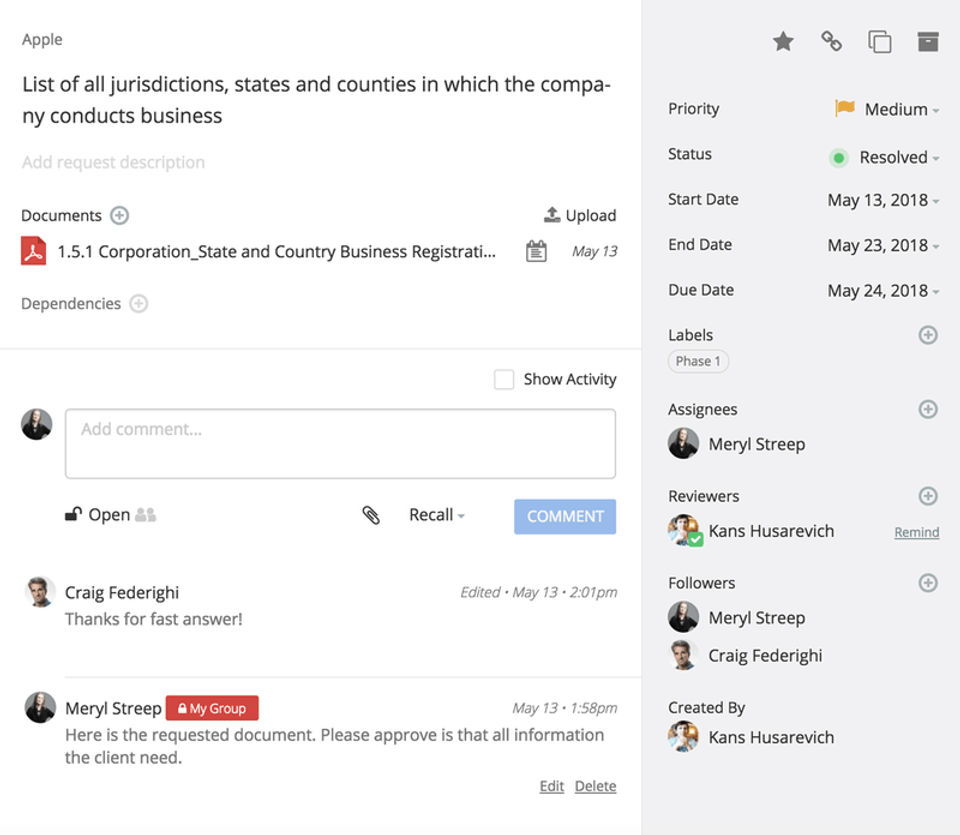Add a new assignee
Image resolution: width=960 pixels, height=835 pixels.
928,409
